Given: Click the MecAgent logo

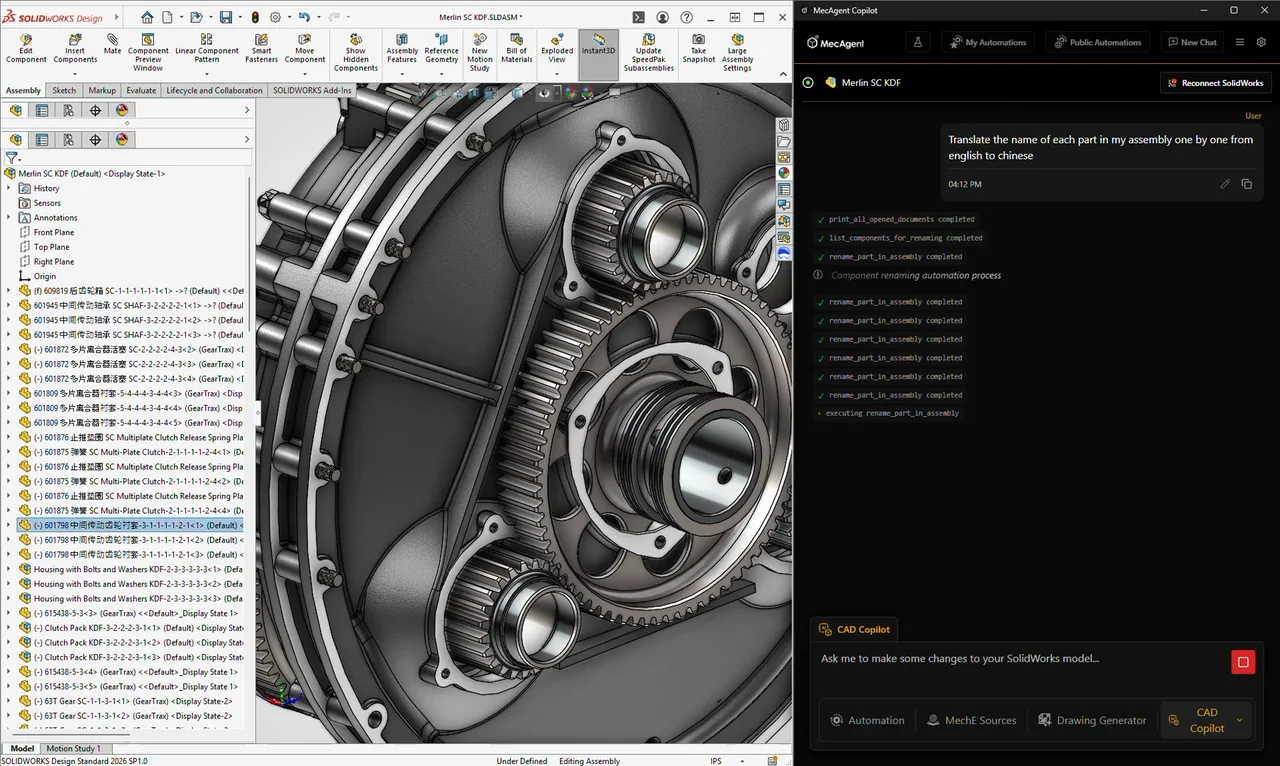Looking at the screenshot, I should point(835,43).
